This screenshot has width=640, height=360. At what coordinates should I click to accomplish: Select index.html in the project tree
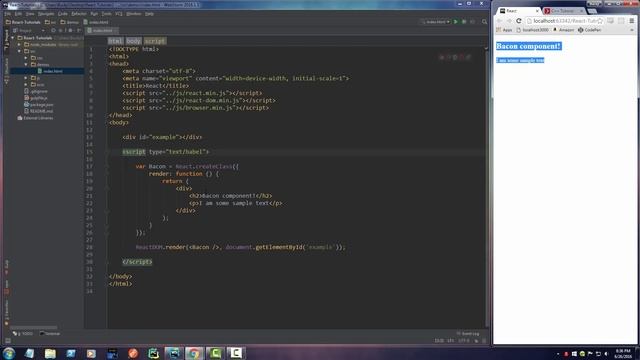point(50,71)
